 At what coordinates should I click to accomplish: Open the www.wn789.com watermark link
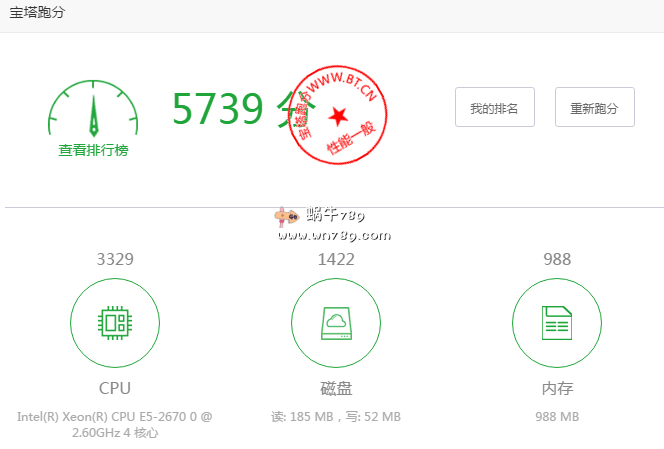(334, 236)
